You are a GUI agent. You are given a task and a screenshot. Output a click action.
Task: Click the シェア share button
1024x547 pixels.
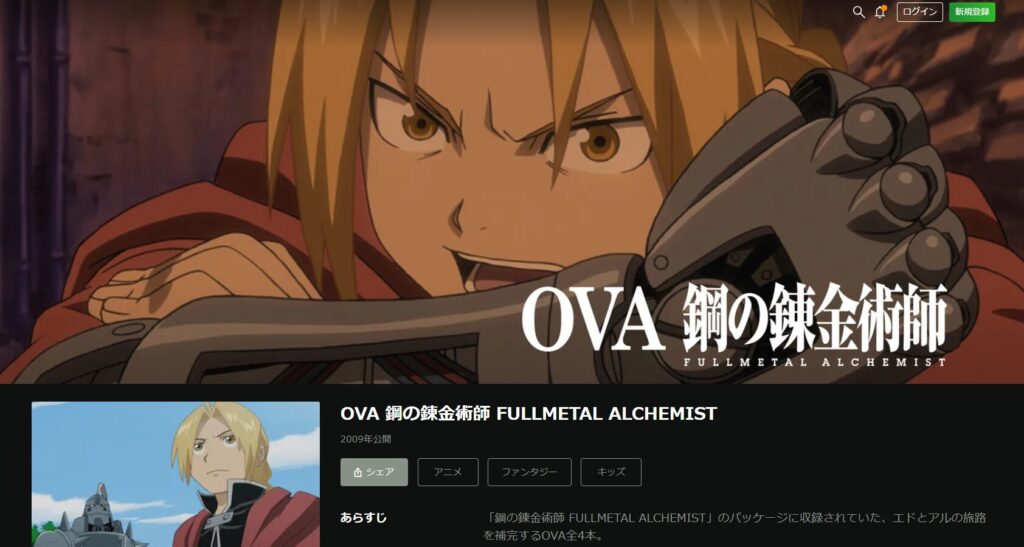tap(374, 472)
